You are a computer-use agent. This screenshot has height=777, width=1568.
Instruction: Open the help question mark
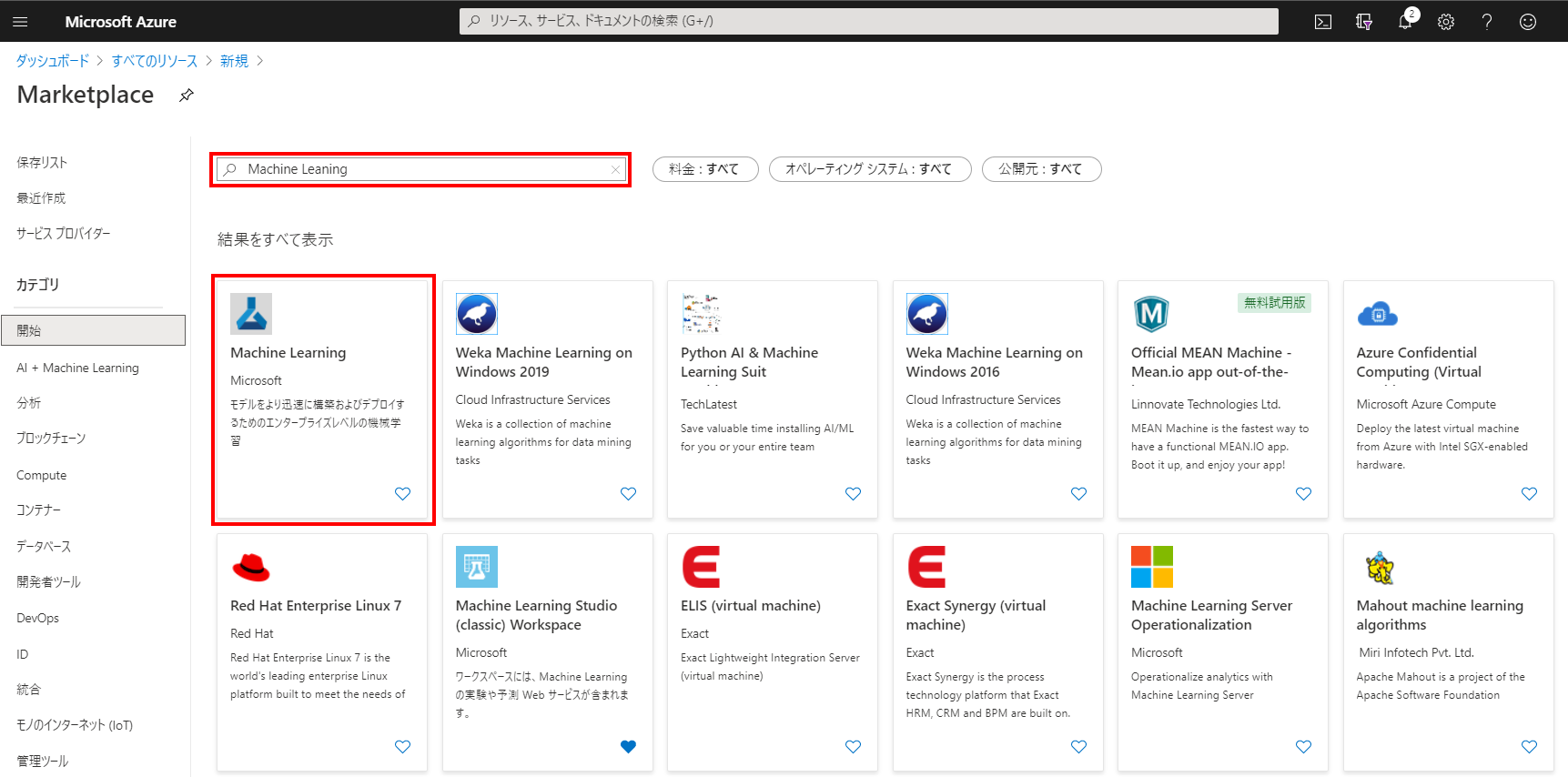[x=1487, y=22]
